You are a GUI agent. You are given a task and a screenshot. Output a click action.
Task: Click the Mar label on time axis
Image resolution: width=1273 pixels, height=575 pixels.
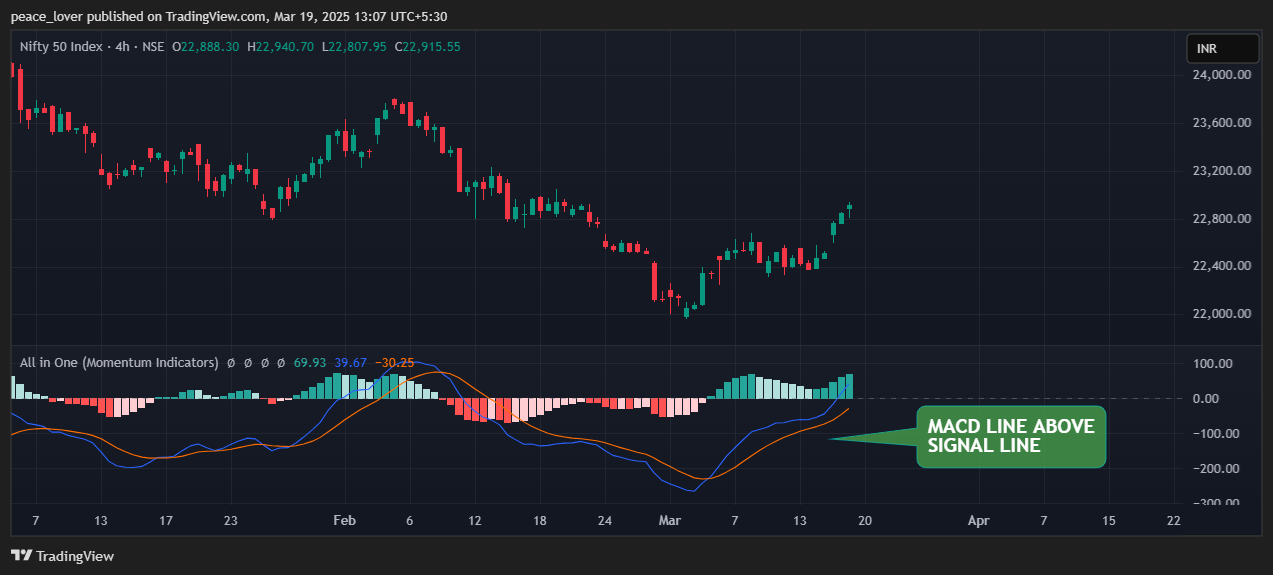point(669,521)
